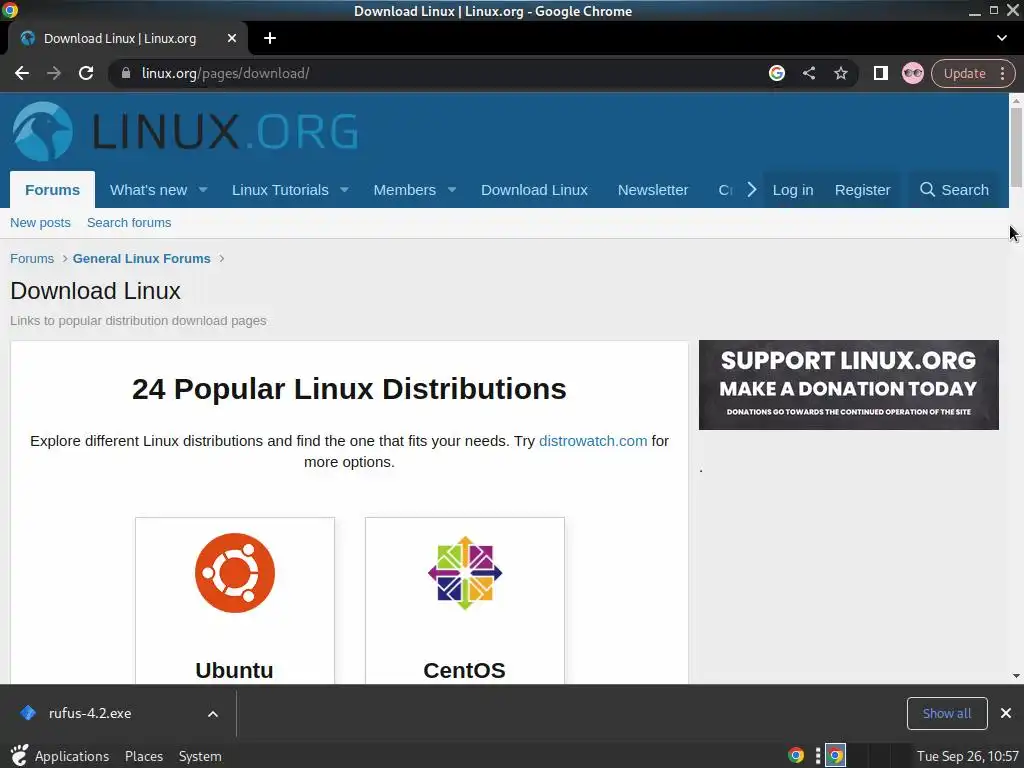This screenshot has width=1024, height=768.
Task: Open the Places menu in the panel
Action: pos(144,756)
